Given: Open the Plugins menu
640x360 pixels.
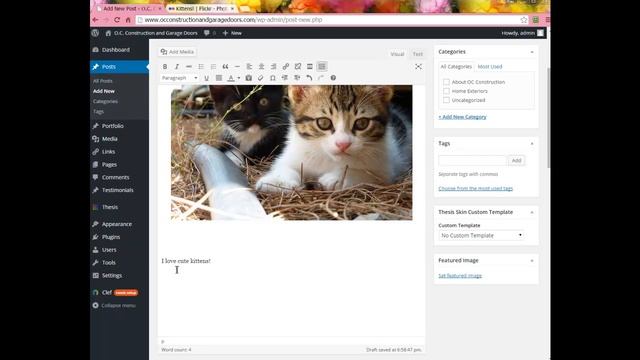Looking at the screenshot, I should [111, 237].
